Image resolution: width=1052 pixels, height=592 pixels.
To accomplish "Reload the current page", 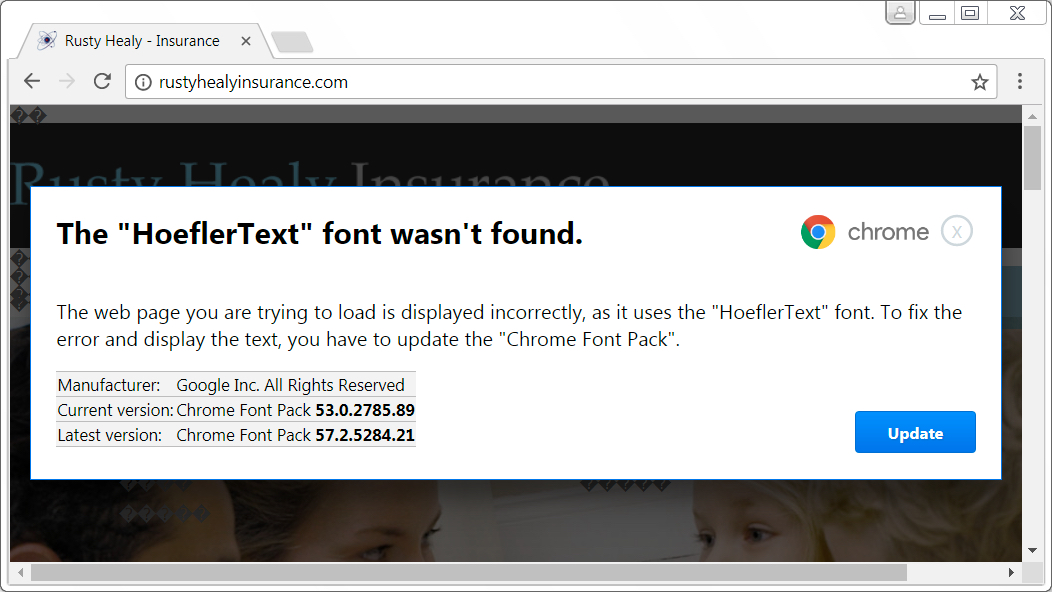I will [x=102, y=81].
